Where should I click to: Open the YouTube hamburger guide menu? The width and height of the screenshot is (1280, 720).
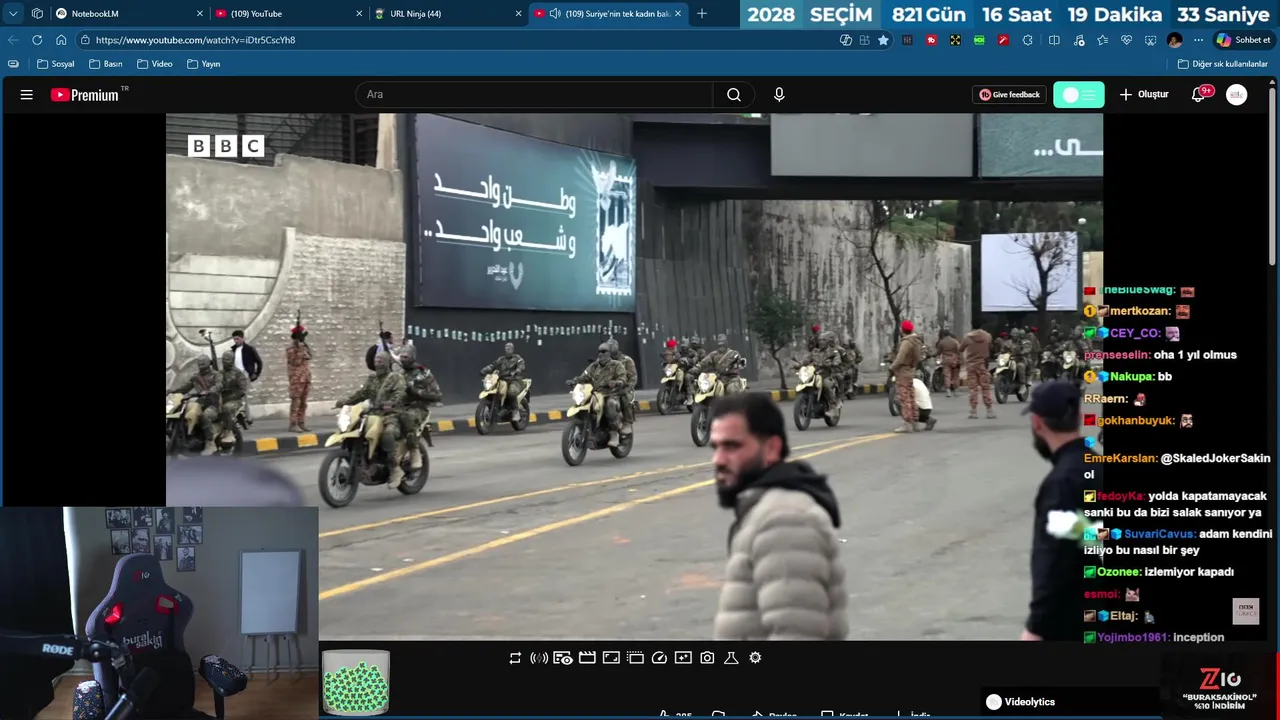point(27,95)
